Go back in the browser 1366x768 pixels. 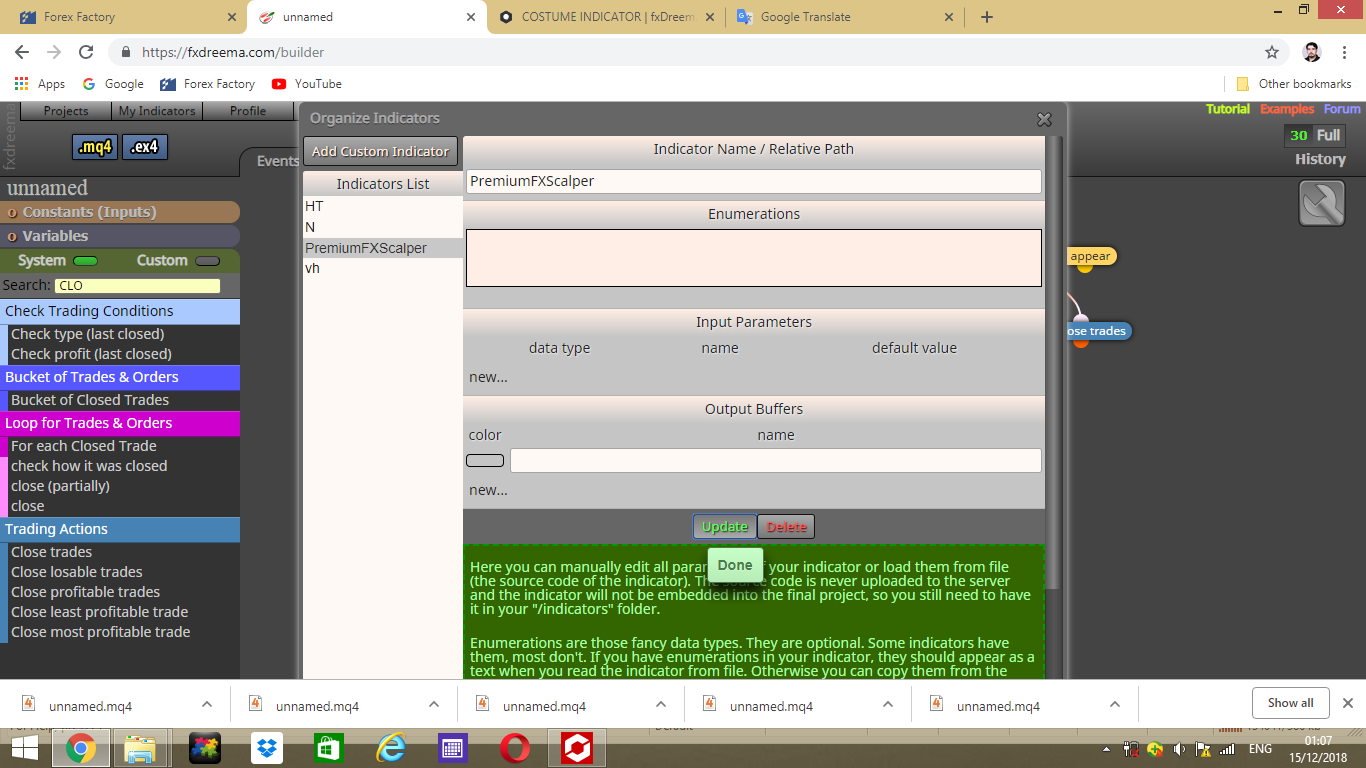(22, 52)
